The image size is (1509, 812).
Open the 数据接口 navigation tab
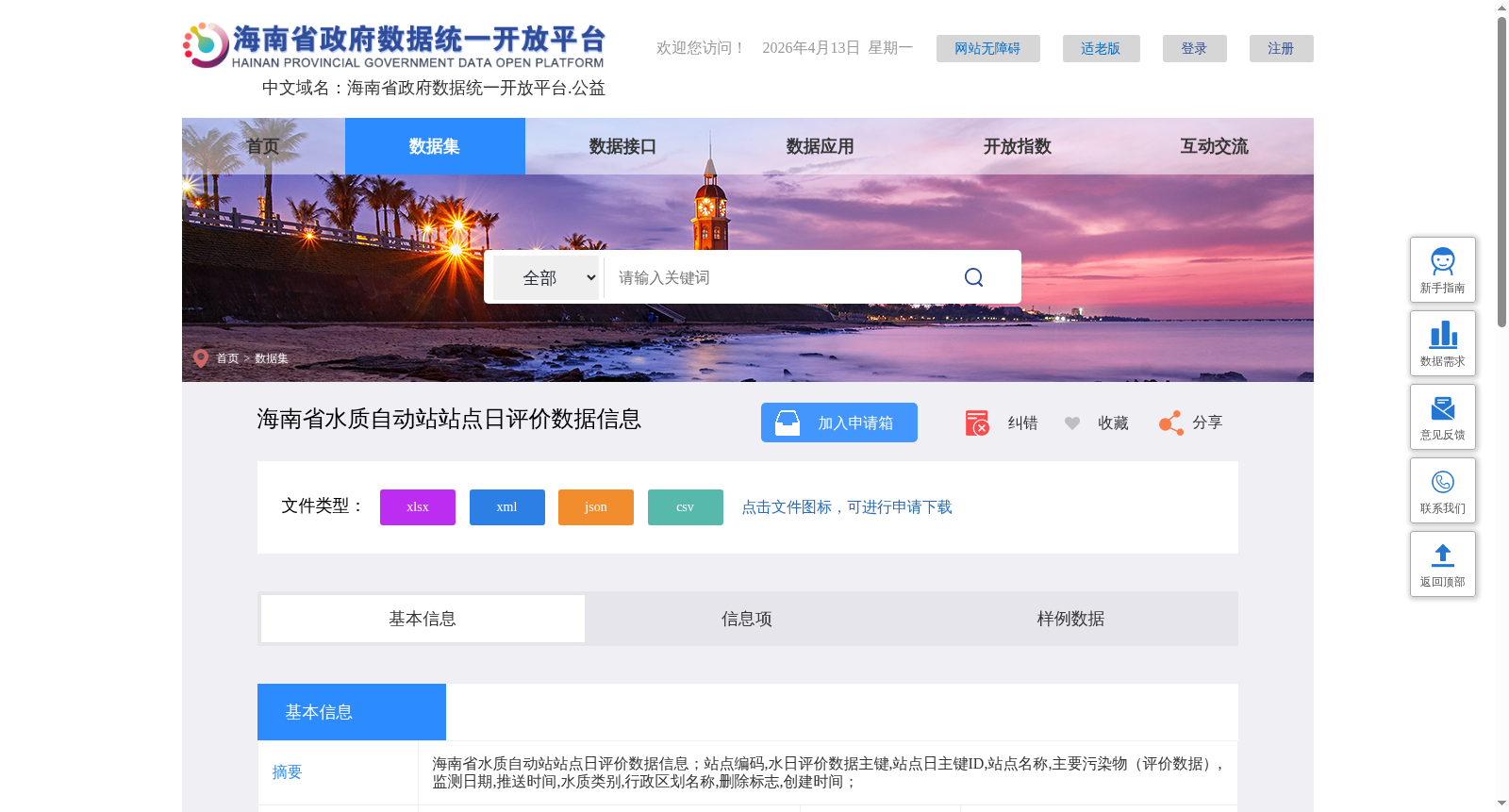(622, 146)
